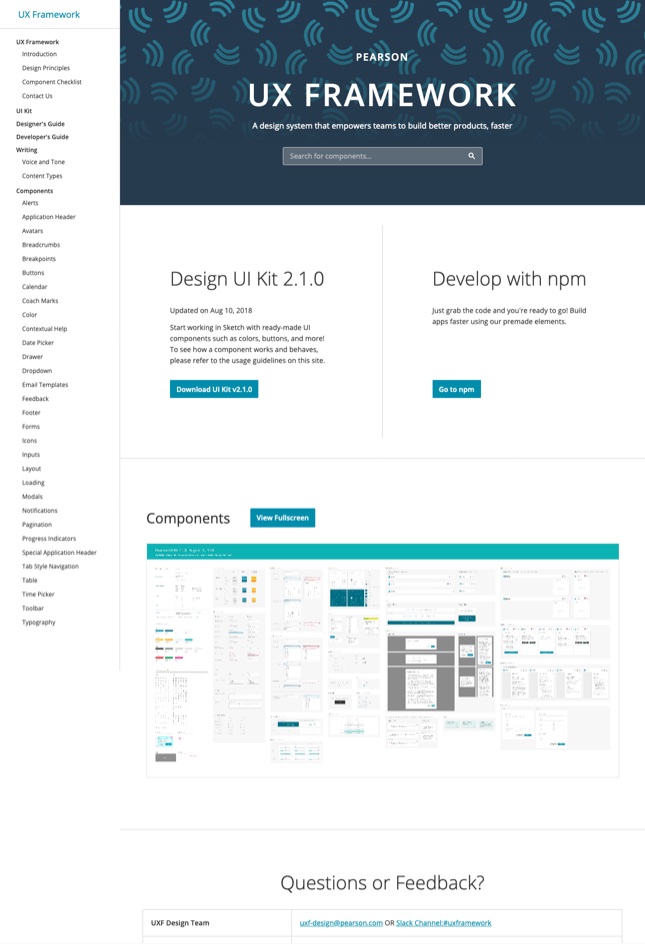The width and height of the screenshot is (645, 944).
Task: Focus the Search for components field
Action: click(382, 156)
